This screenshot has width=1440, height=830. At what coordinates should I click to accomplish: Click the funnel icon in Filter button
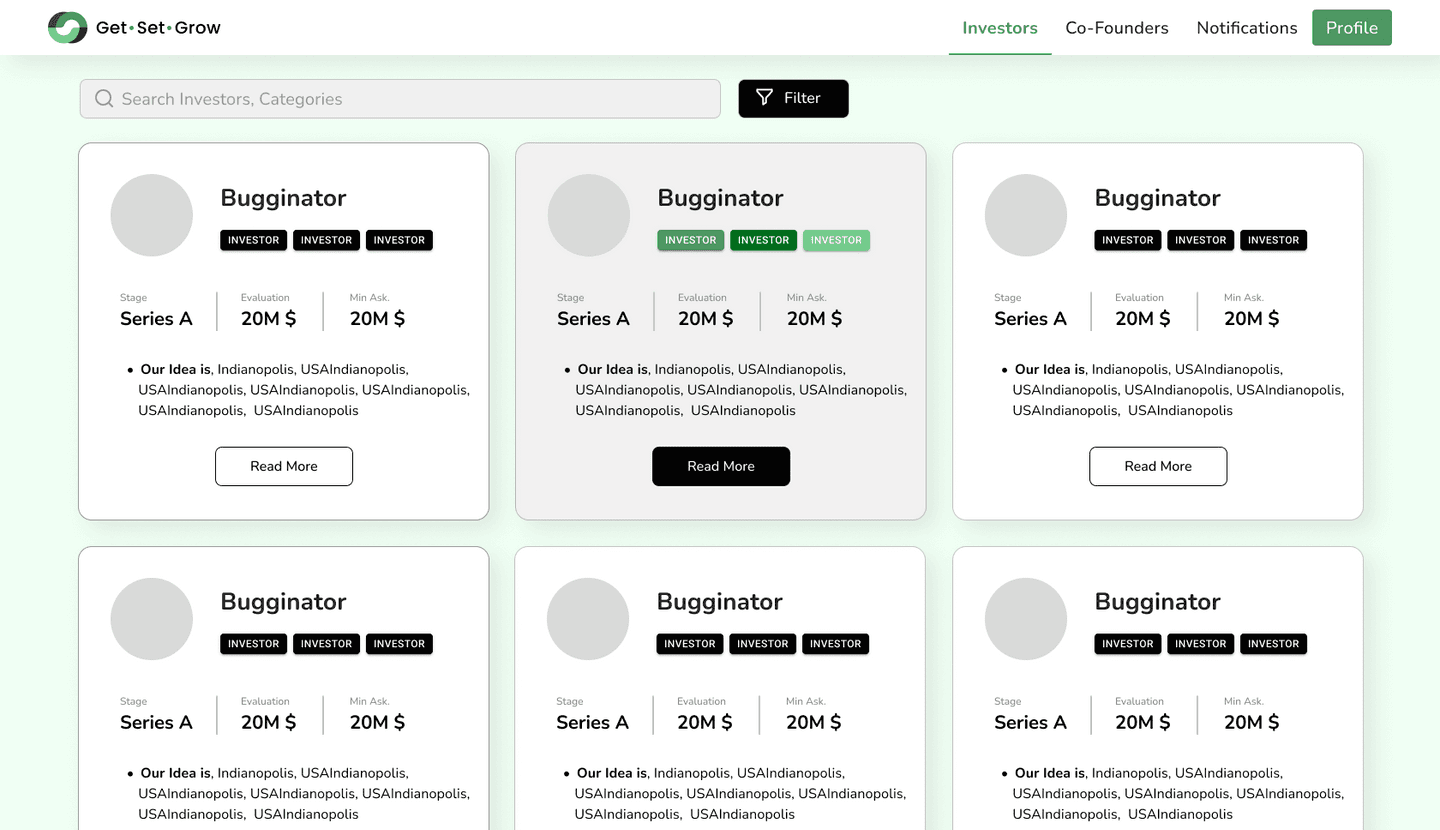pos(765,97)
